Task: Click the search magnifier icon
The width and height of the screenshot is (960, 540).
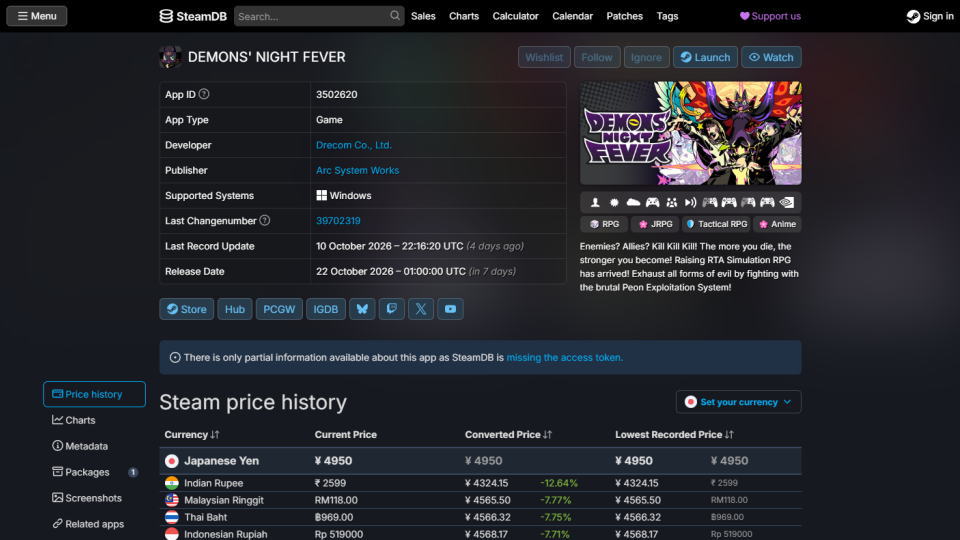Action: 395,16
